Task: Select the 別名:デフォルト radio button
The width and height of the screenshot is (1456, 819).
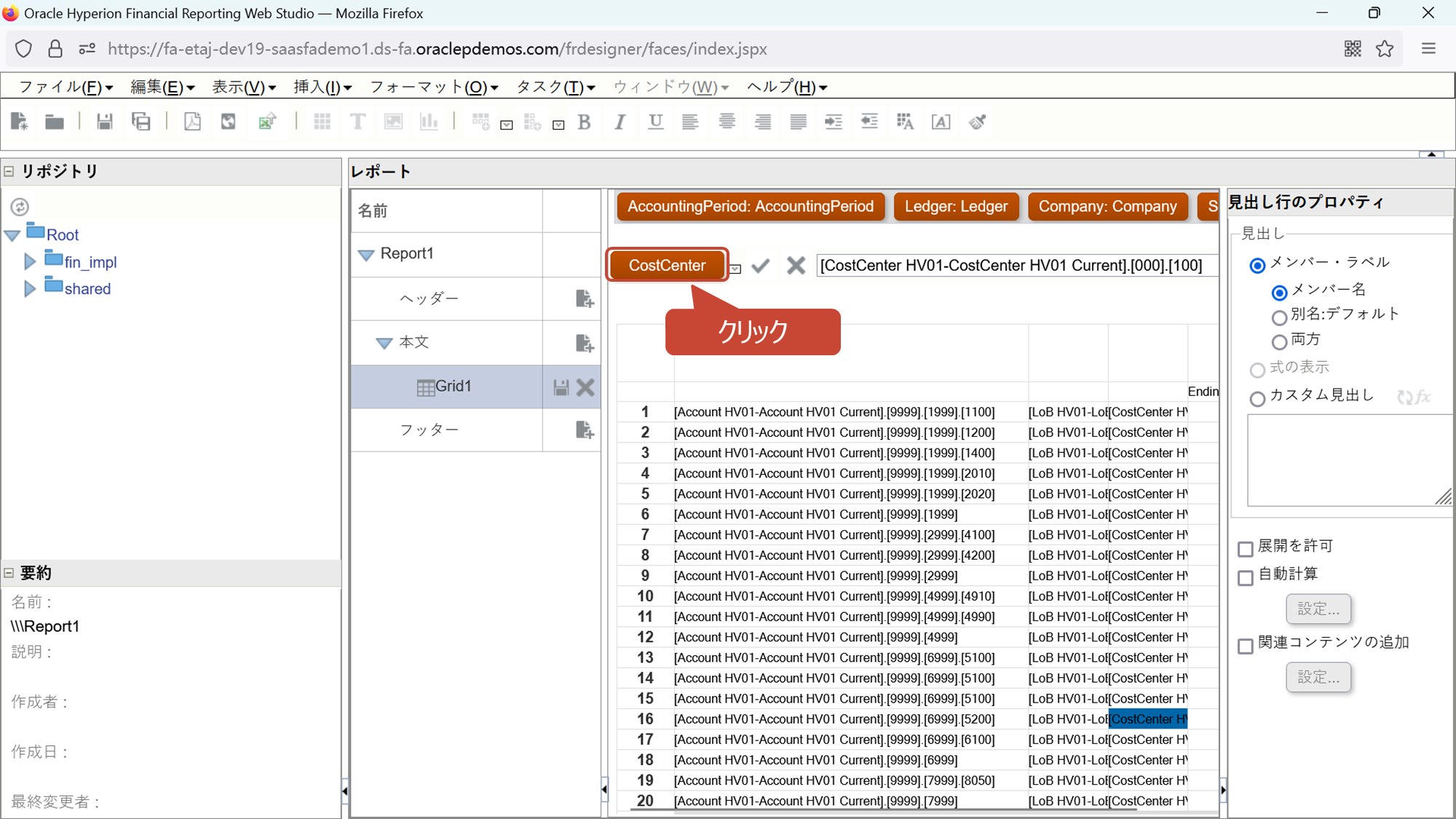Action: [1279, 317]
